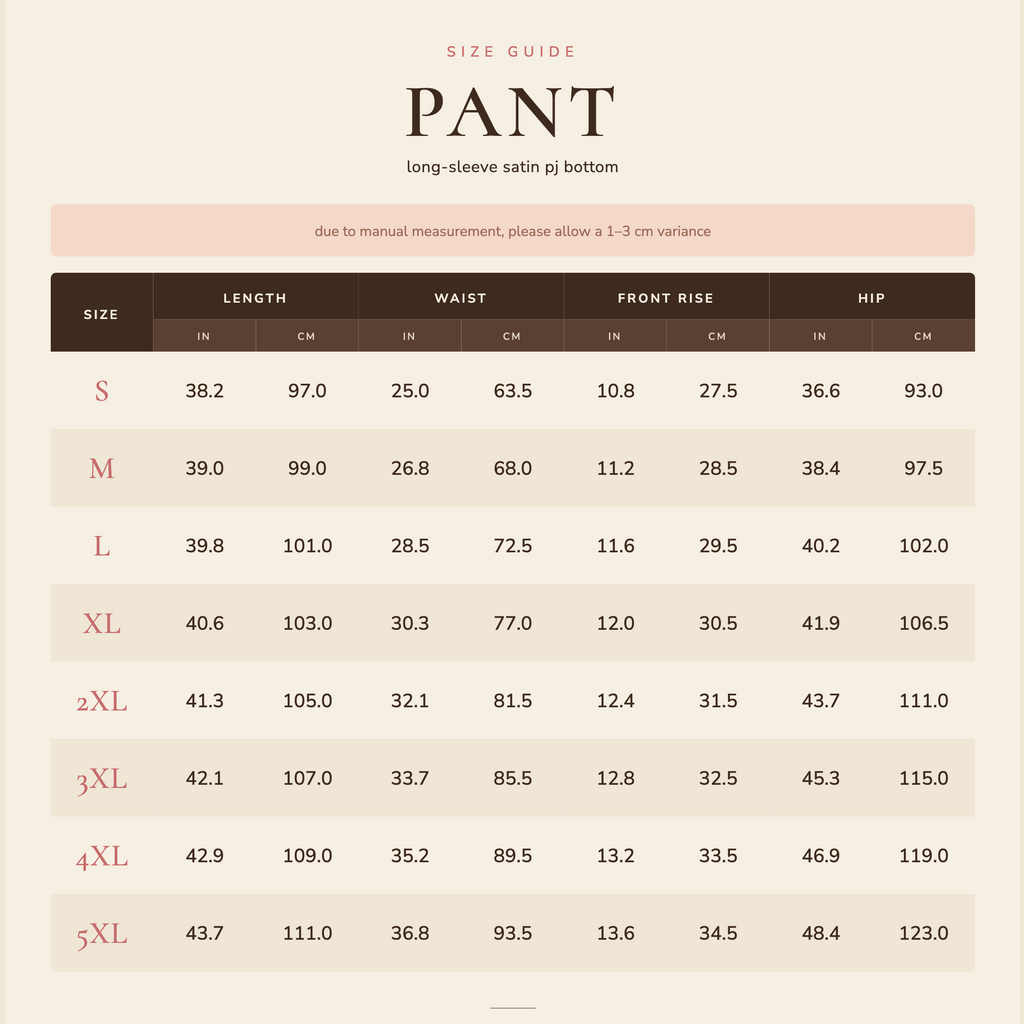This screenshot has width=1024, height=1024.
Task: Select the SIZE GUIDE label text
Action: [x=511, y=52]
